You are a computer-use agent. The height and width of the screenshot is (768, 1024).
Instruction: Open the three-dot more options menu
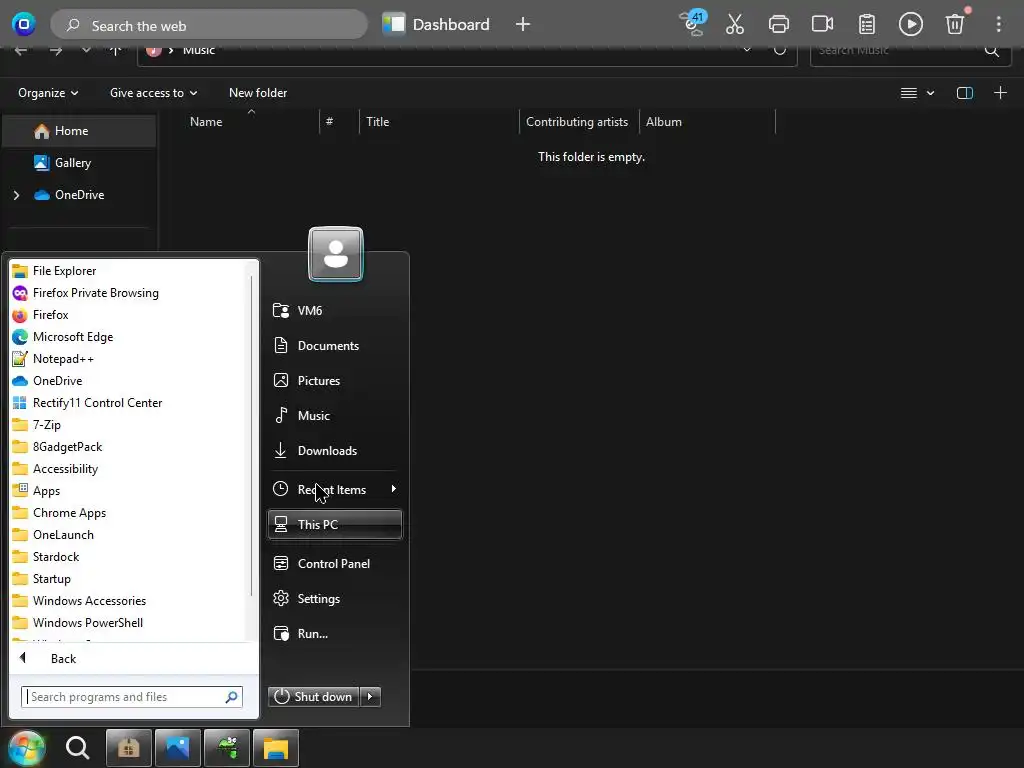(x=999, y=24)
